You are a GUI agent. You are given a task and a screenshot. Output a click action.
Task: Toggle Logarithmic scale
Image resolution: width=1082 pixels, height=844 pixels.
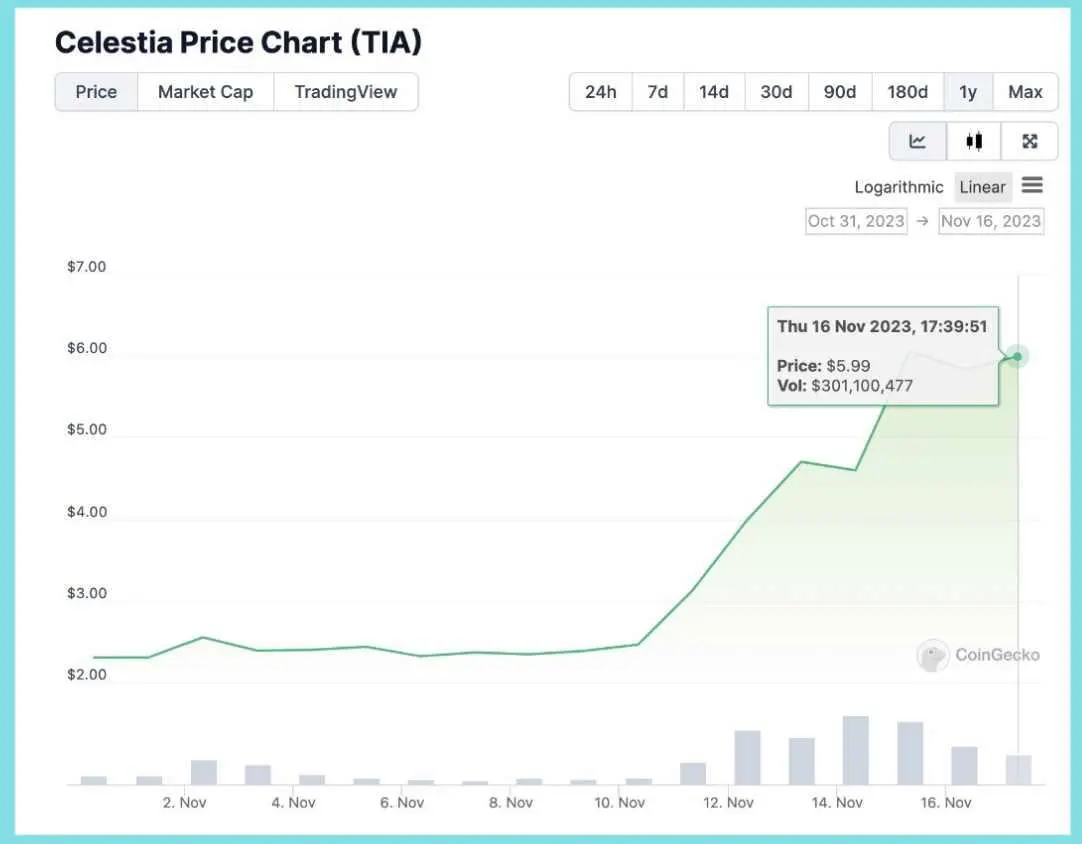pyautogui.click(x=898, y=187)
